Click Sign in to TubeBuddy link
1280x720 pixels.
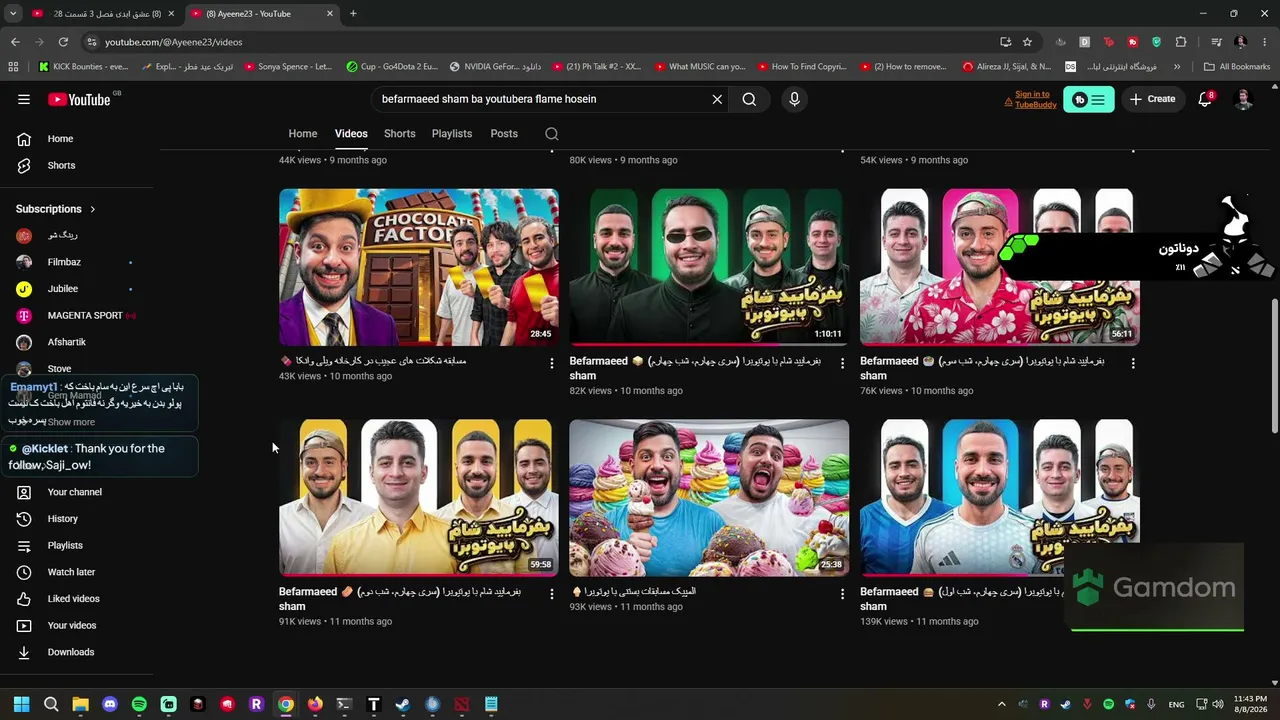[x=1035, y=99]
